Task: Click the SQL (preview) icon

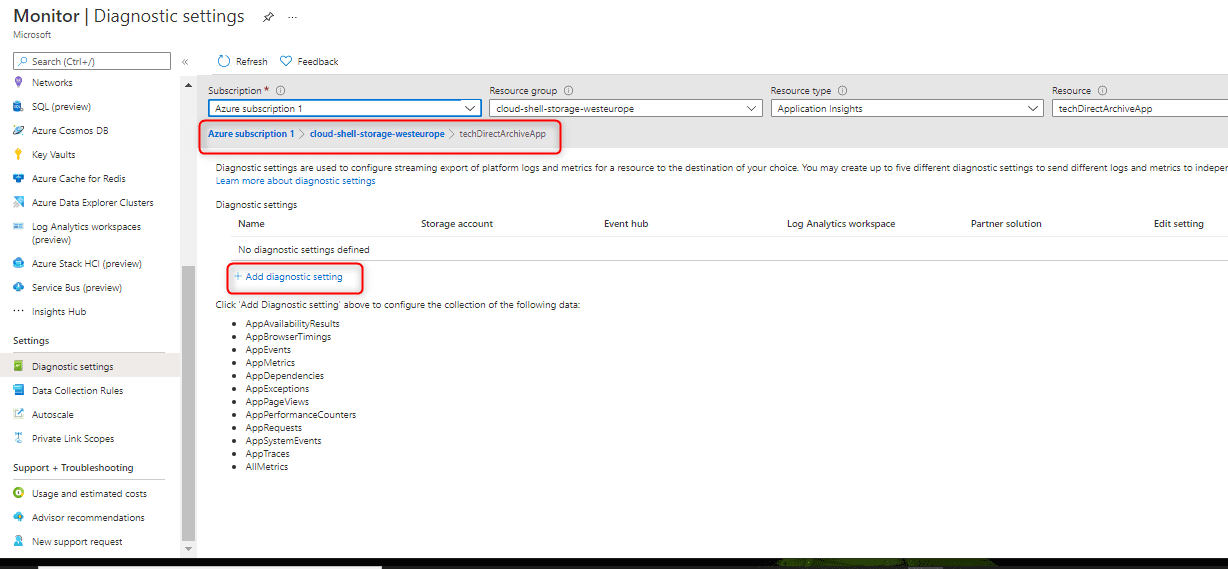Action: (x=18, y=106)
